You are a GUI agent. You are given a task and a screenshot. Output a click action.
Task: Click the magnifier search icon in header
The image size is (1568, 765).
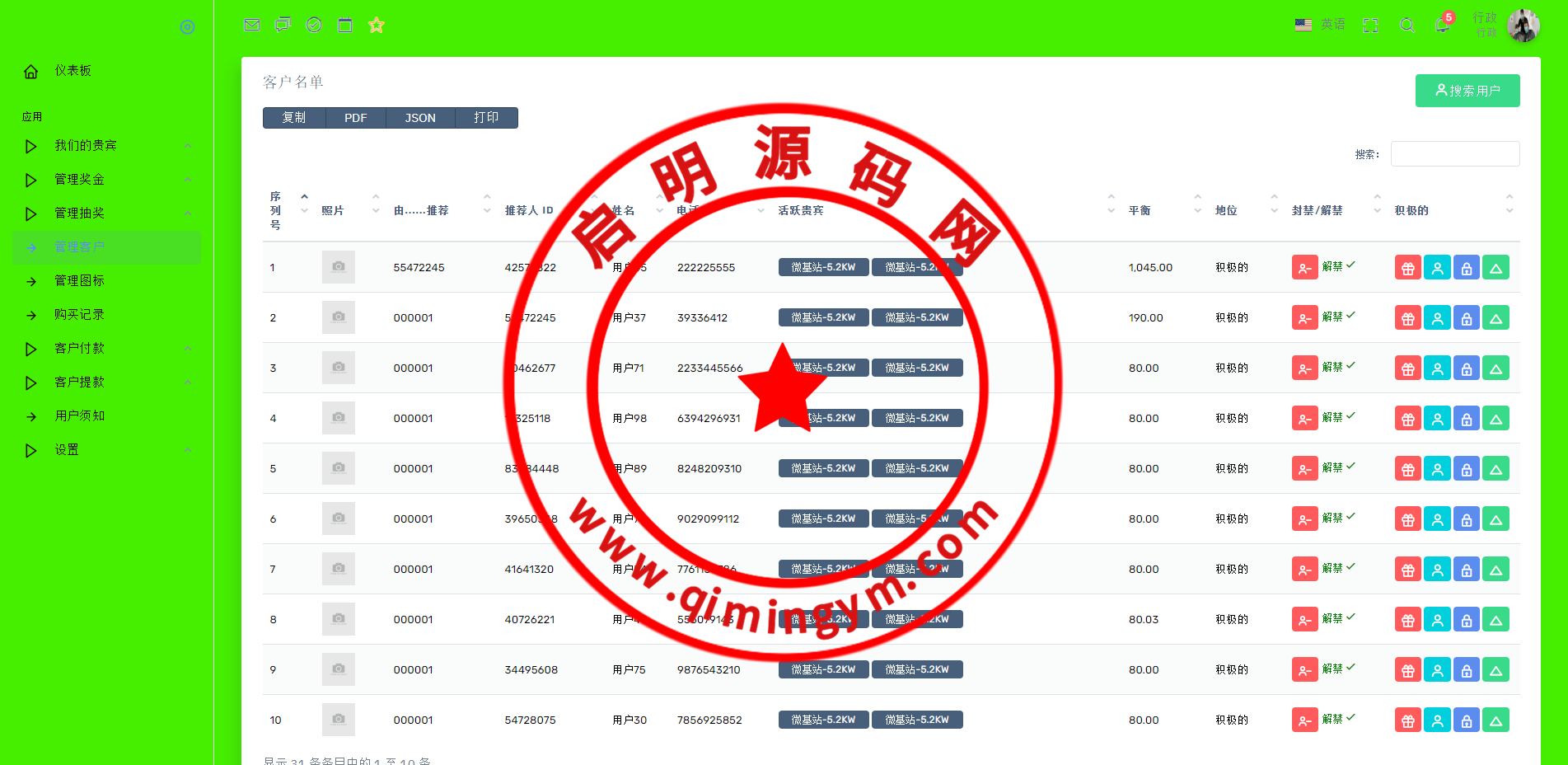pyautogui.click(x=1407, y=26)
